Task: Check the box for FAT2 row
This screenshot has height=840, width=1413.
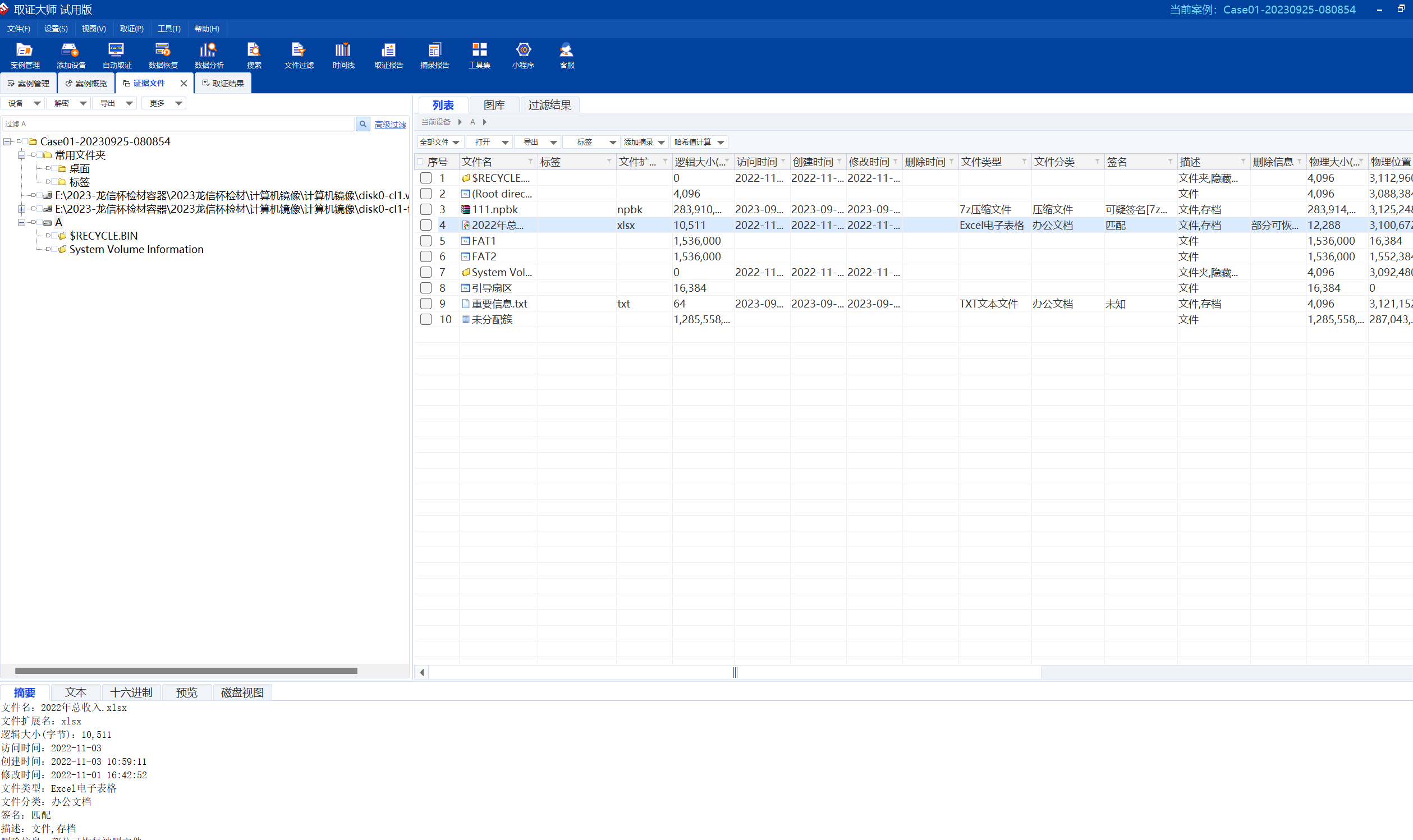Action: point(426,257)
